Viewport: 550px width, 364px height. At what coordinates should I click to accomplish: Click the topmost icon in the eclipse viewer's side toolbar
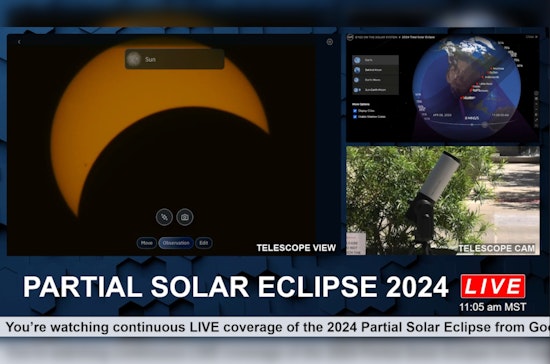point(536,93)
